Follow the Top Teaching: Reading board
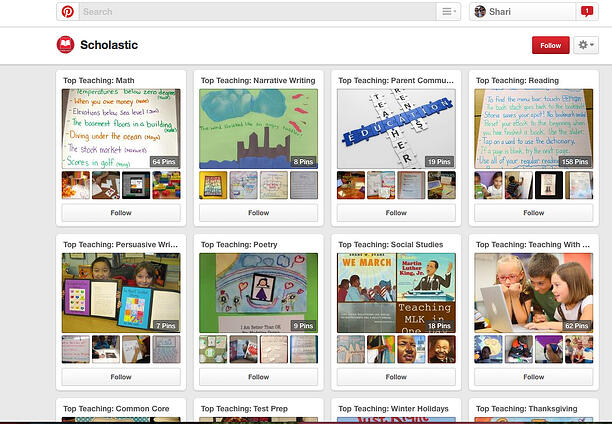612x424 pixels. pos(534,213)
